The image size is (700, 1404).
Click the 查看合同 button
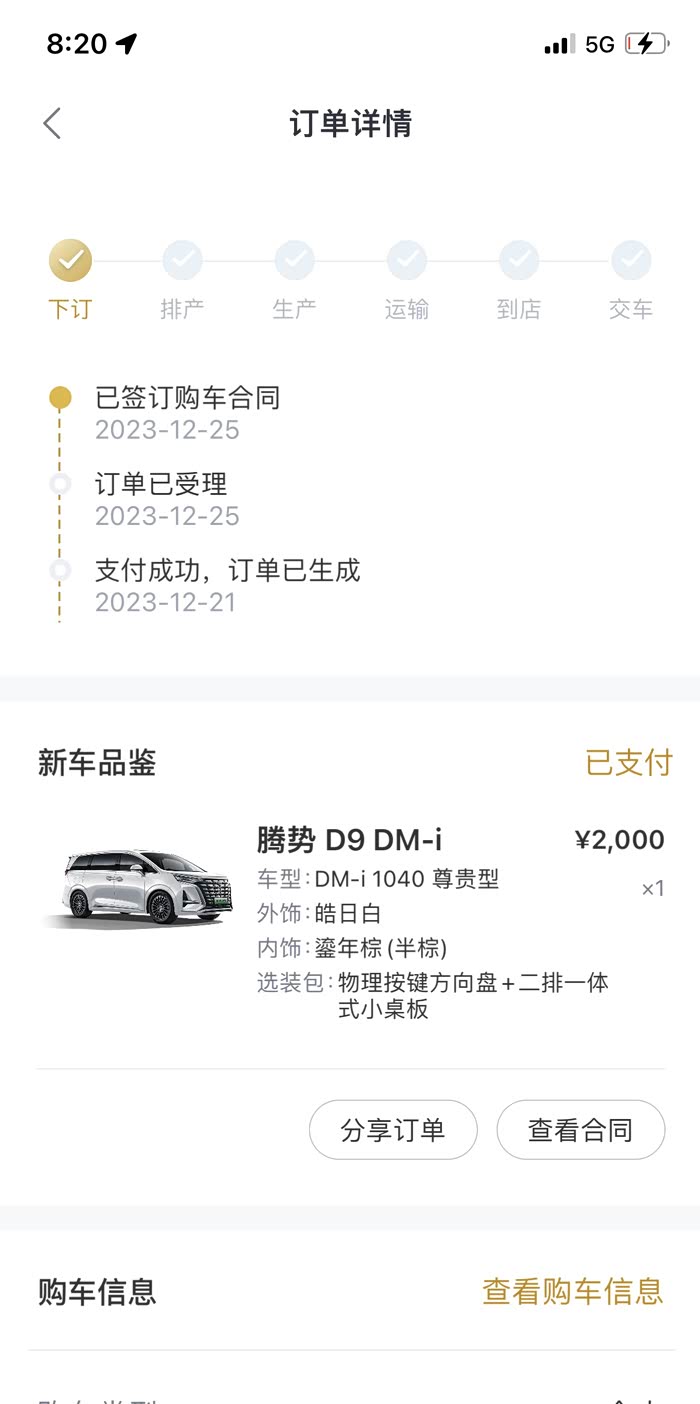pos(580,1130)
